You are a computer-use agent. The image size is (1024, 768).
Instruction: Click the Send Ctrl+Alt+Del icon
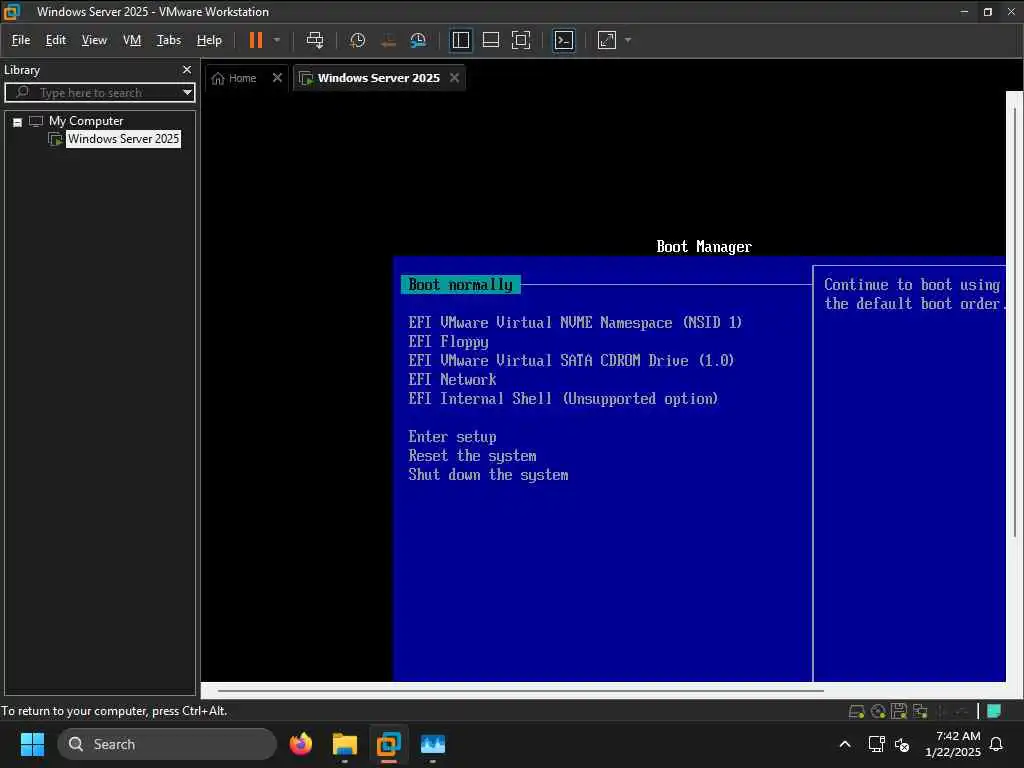(x=315, y=40)
